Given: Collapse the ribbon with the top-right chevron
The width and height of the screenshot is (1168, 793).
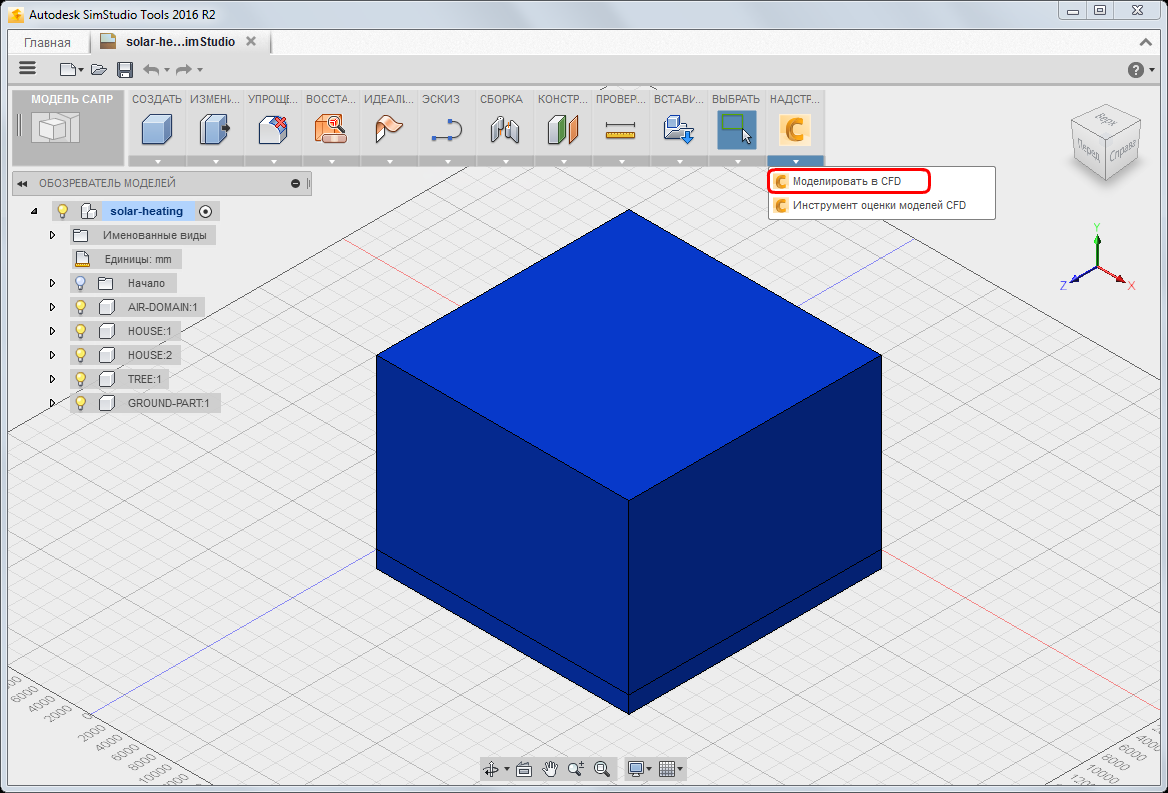Looking at the screenshot, I should pyautogui.click(x=1146, y=42).
